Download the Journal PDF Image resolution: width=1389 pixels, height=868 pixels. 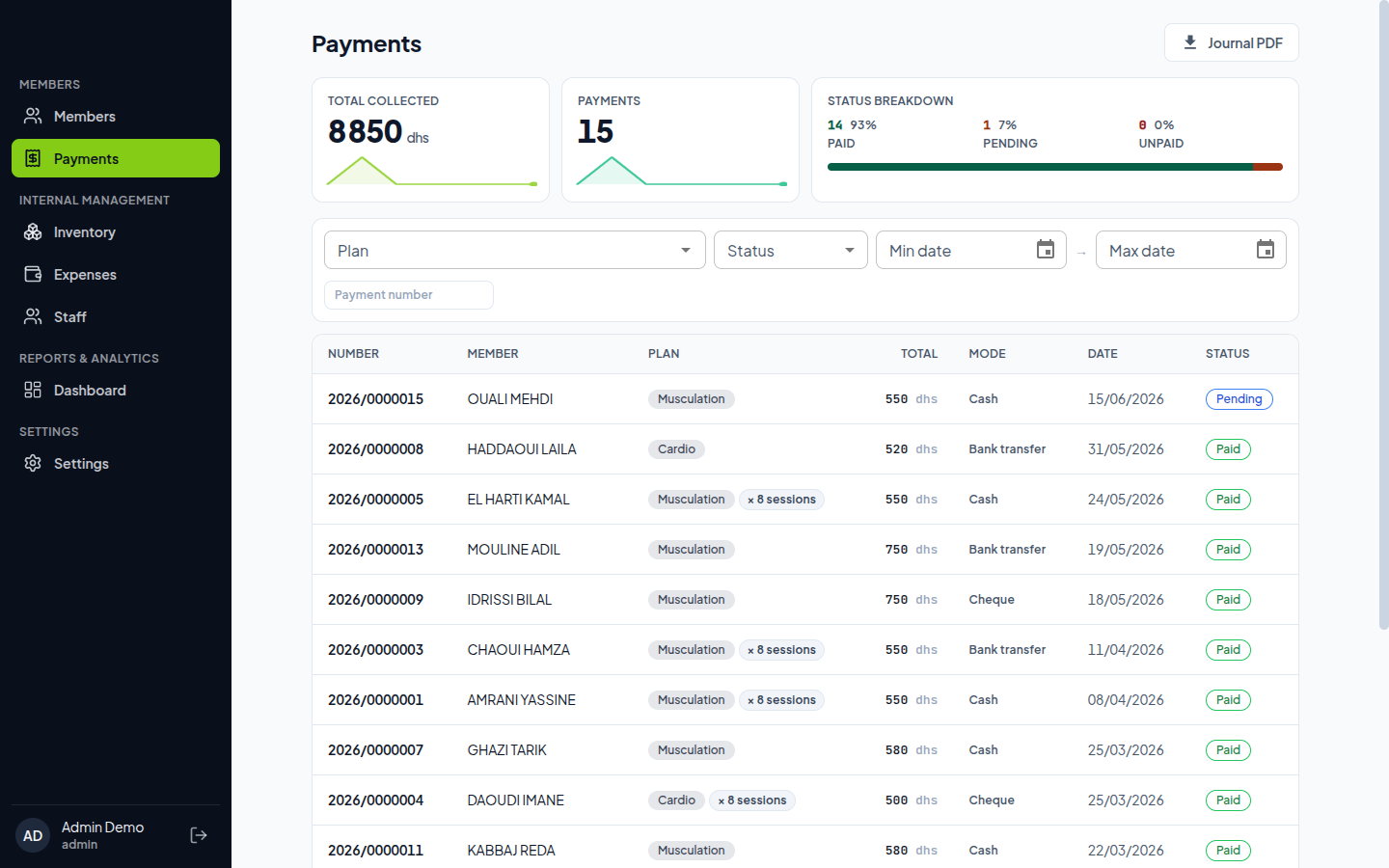1232,42
